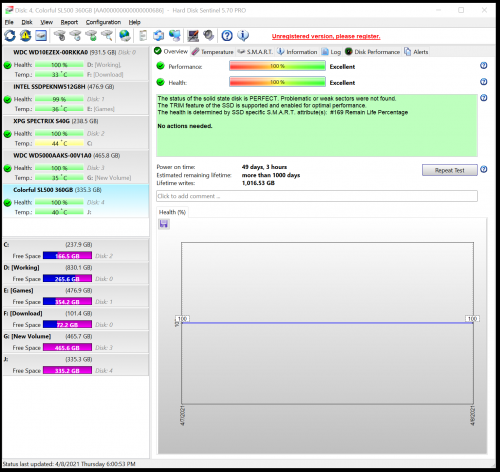500x472 pixels.
Task: Click the blue info bubble toolbar icon
Action: [x=243, y=35]
